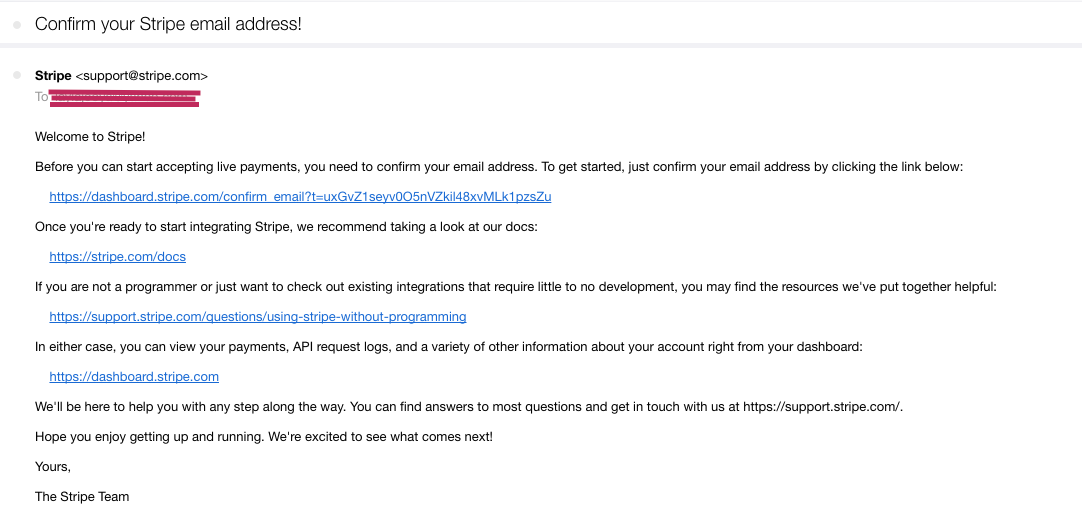Open the stripe.com/docs link
Image resolution: width=1082 pixels, height=519 pixels.
pyautogui.click(x=117, y=257)
